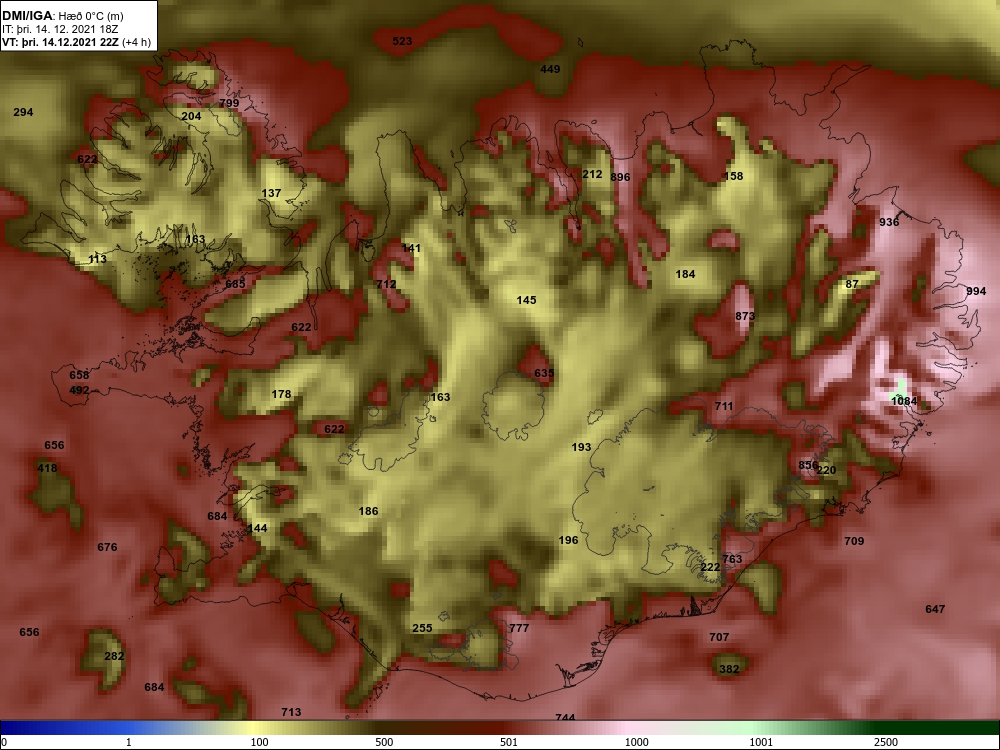
Task: Click the map value '87'
Action: click(852, 284)
